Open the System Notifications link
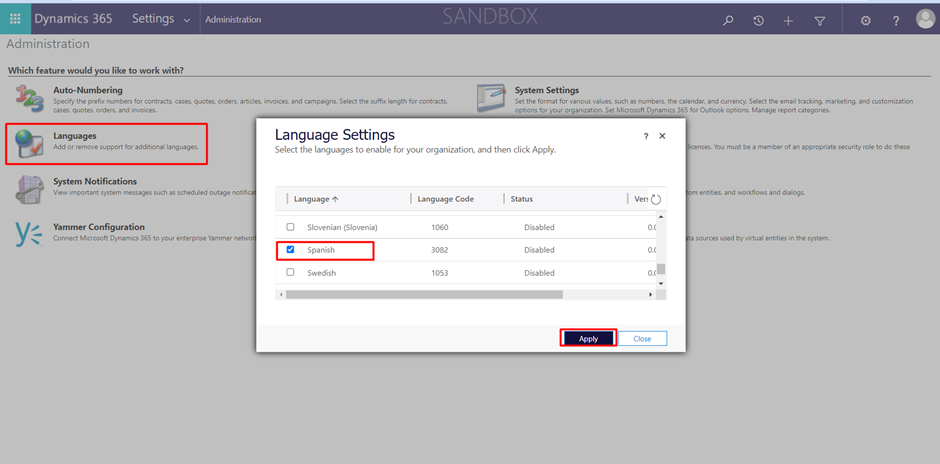Image resolution: width=940 pixels, height=464 pixels. click(95, 181)
